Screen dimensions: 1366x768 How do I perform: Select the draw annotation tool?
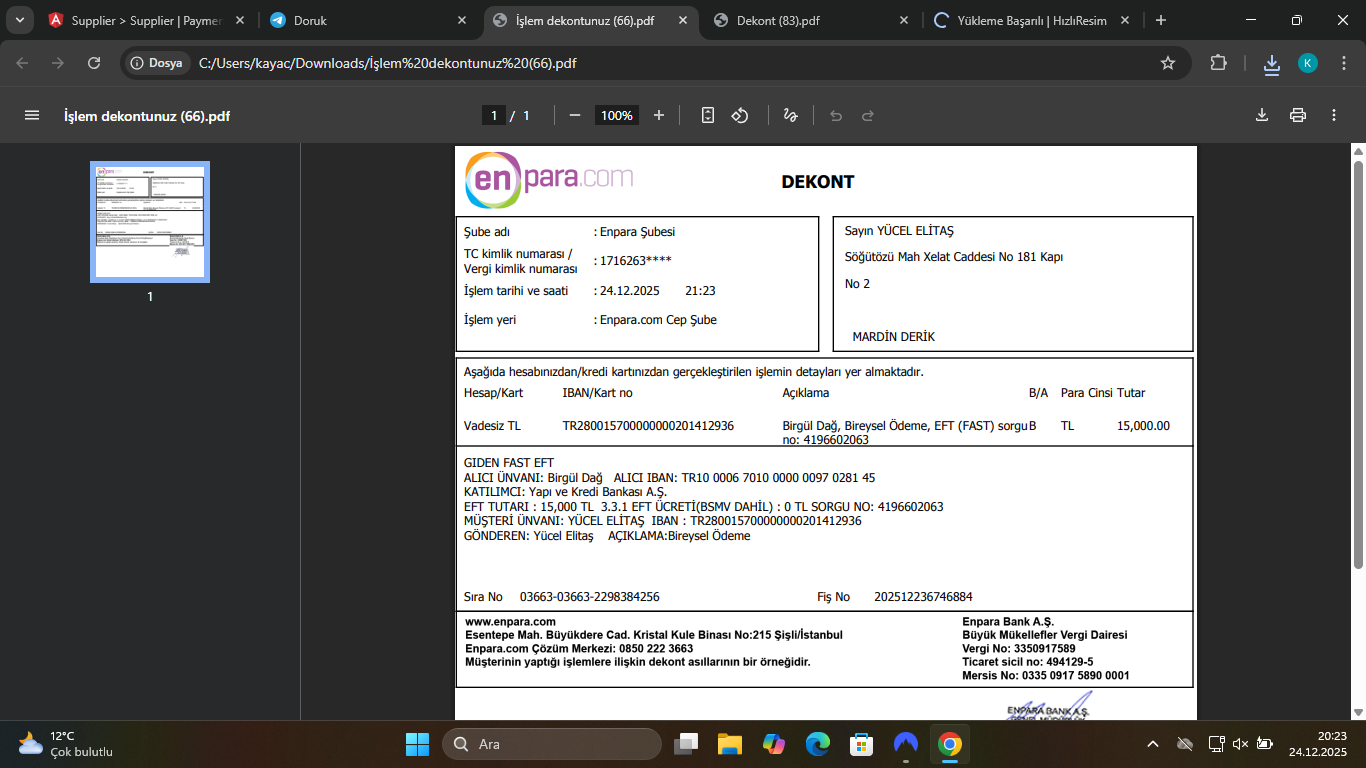pos(790,115)
